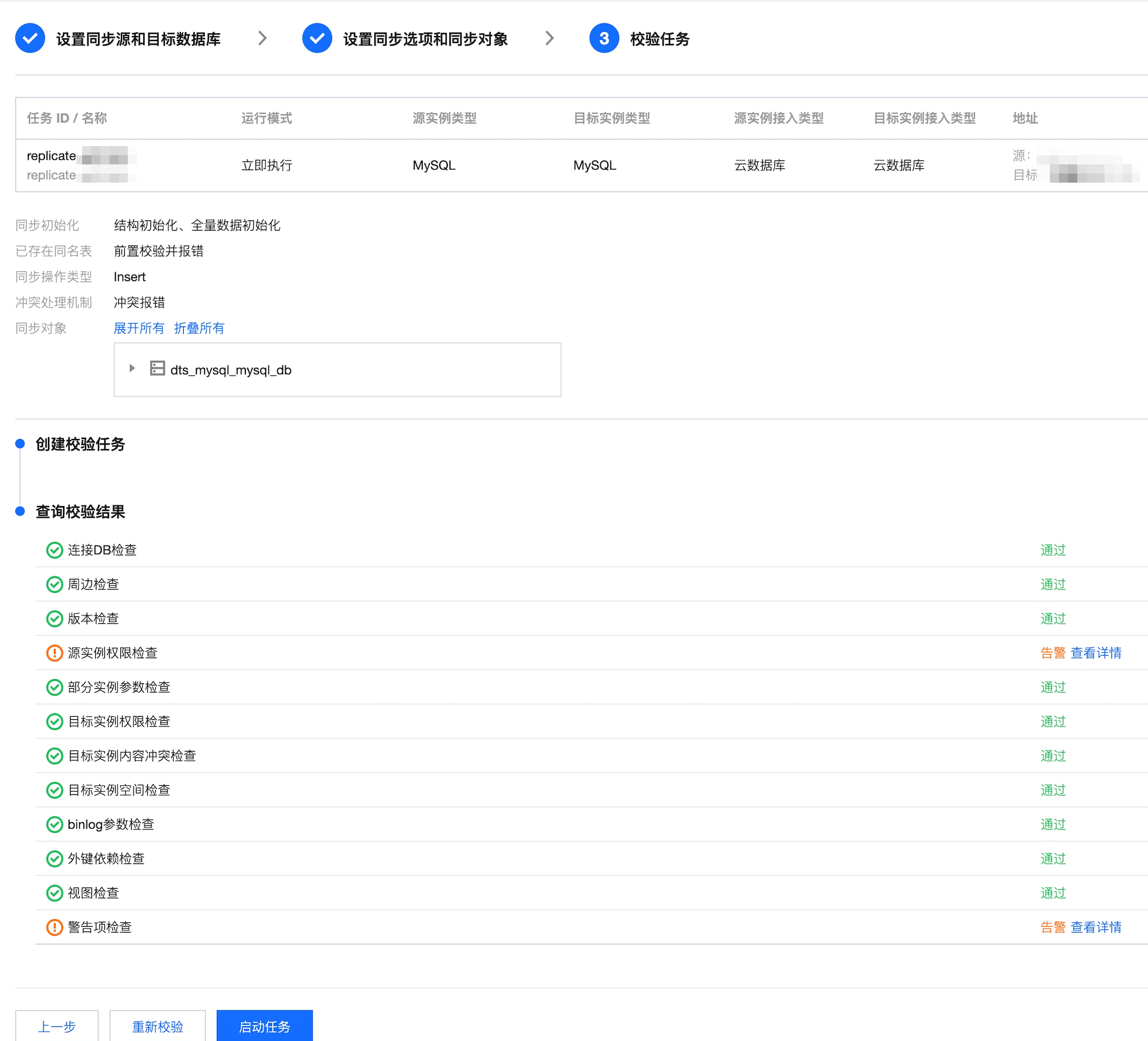Click the 视图检查 green check icon

pos(54,893)
